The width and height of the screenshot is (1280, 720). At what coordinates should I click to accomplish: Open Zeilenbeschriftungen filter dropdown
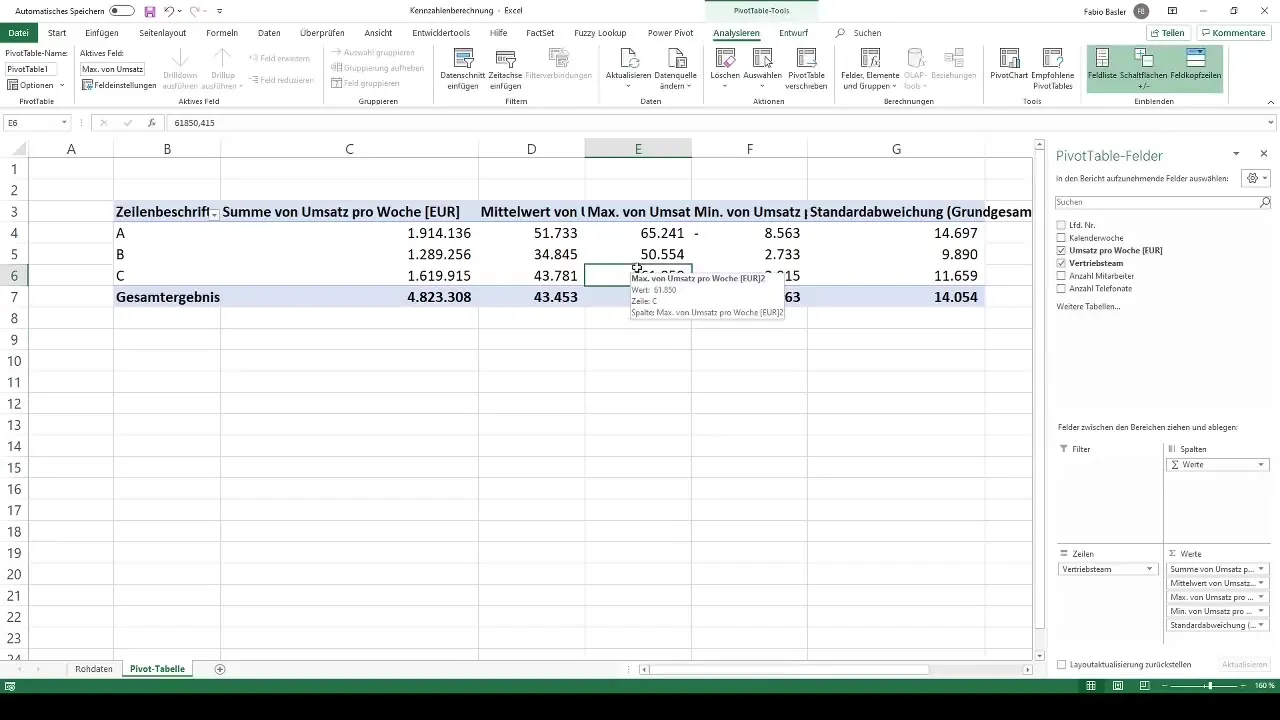coord(212,213)
